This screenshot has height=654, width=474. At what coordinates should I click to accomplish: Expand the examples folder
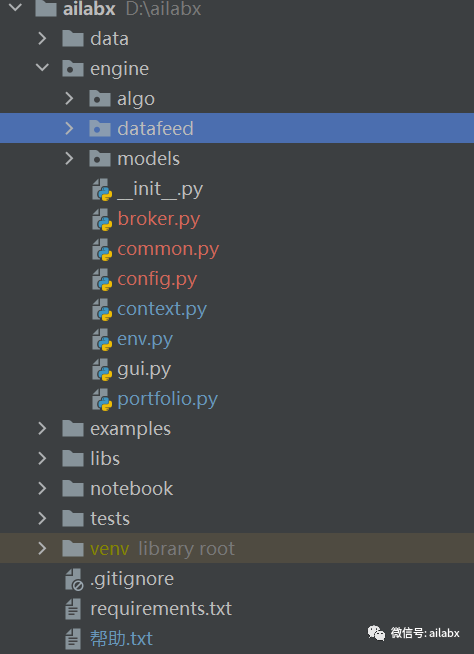[42, 428]
